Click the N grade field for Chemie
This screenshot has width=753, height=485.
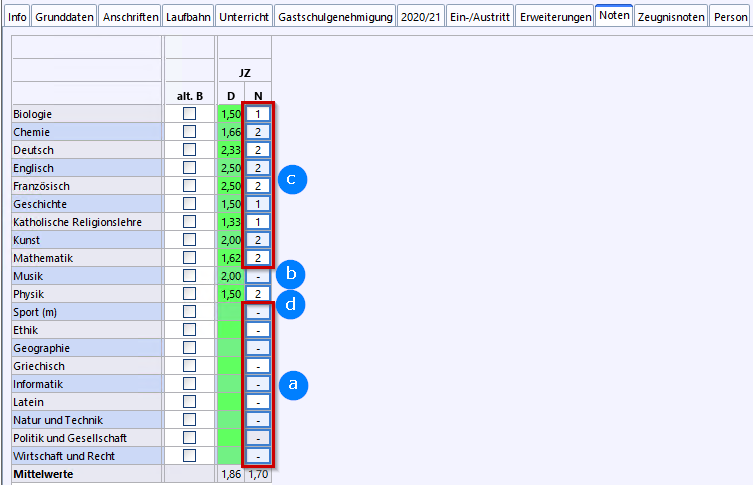click(258, 132)
